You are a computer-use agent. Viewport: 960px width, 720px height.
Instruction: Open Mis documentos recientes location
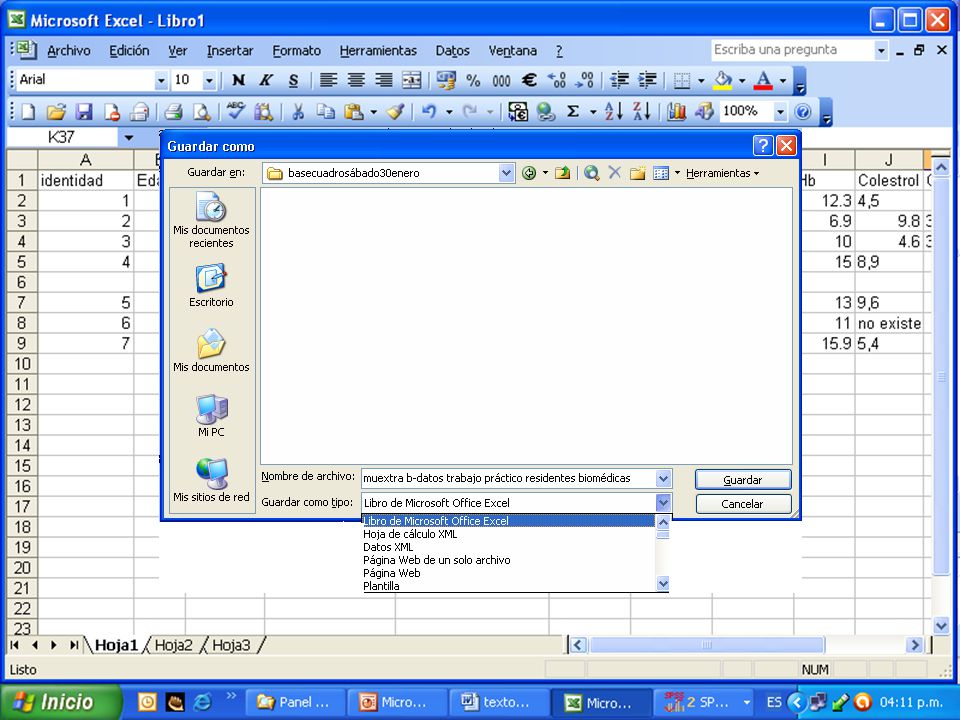point(211,220)
